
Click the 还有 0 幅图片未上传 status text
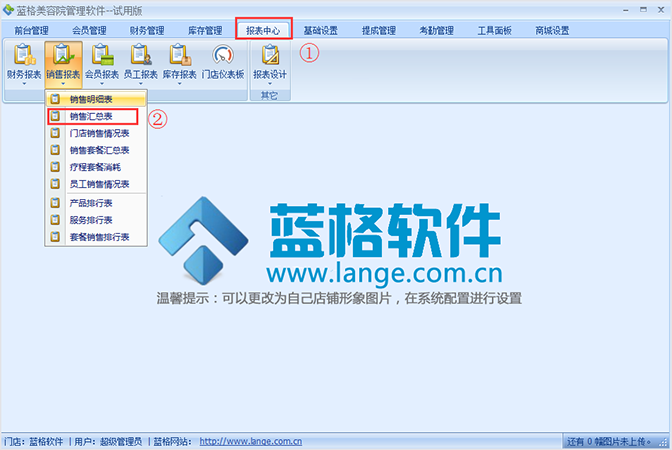609,441
